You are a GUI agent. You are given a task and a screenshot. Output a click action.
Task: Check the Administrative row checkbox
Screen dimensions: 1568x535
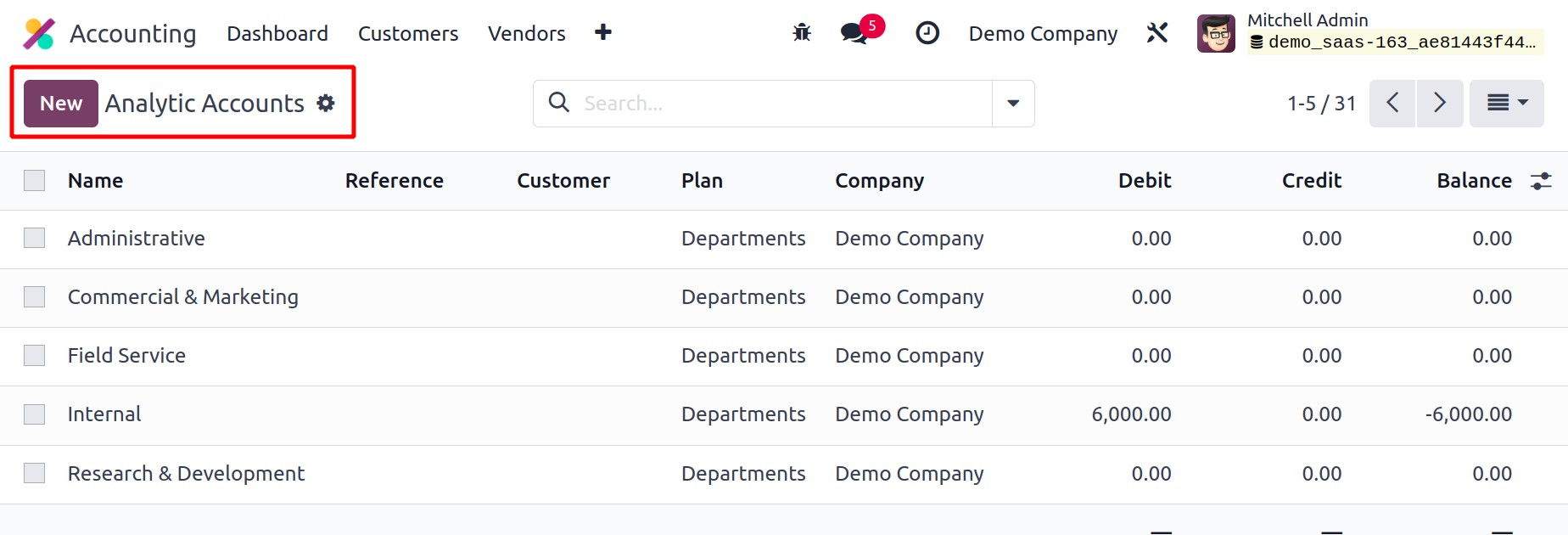(35, 239)
